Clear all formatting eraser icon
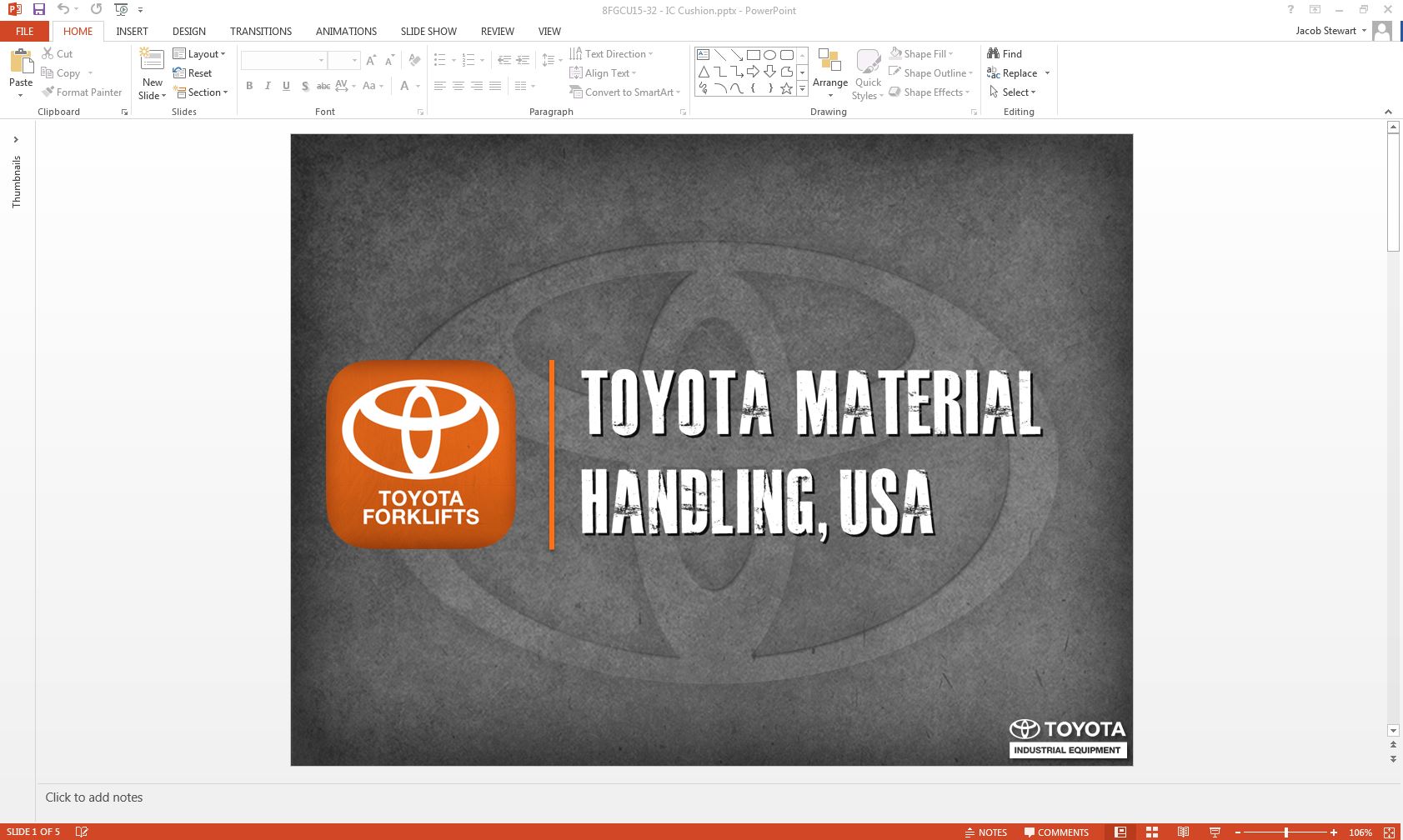The height and width of the screenshot is (840, 1403). 414,61
